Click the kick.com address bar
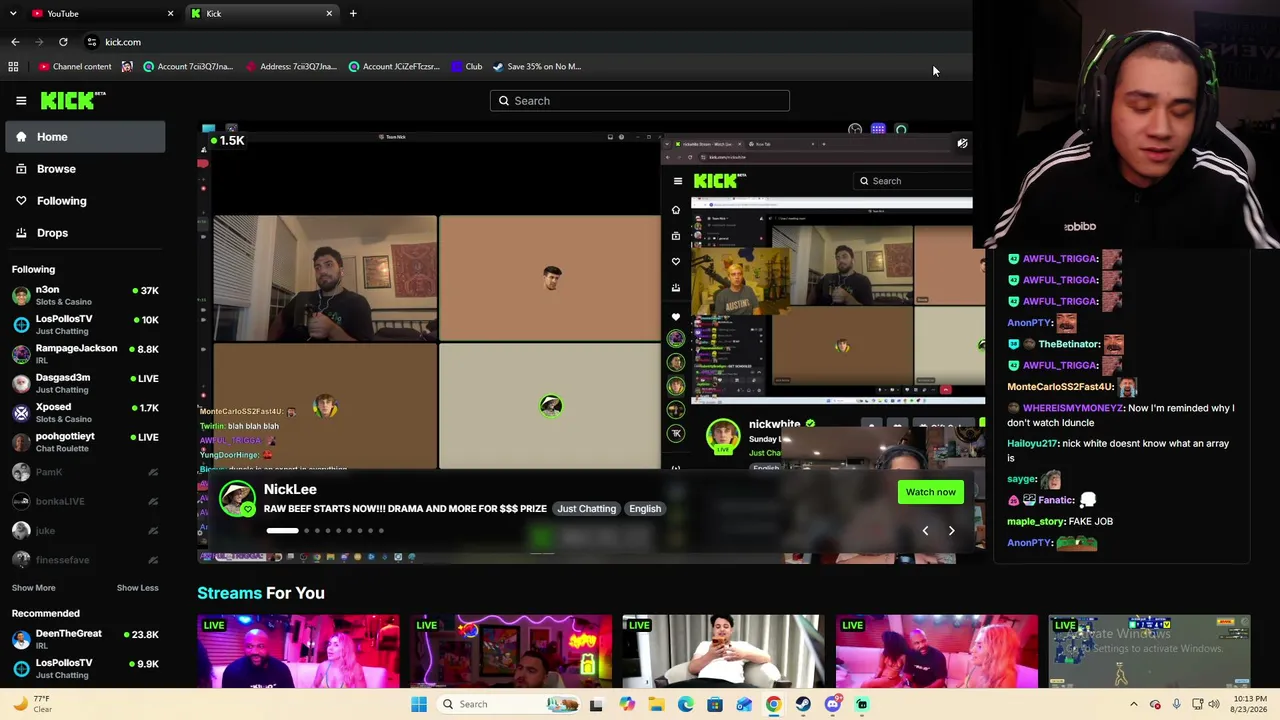The height and width of the screenshot is (720, 1280). tap(520, 42)
